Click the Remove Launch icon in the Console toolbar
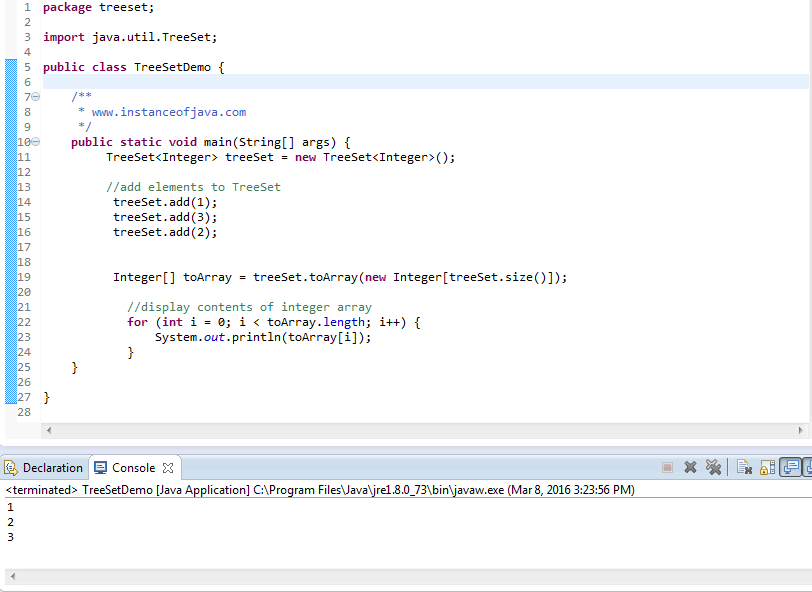The width and height of the screenshot is (812, 592). (x=691, y=467)
